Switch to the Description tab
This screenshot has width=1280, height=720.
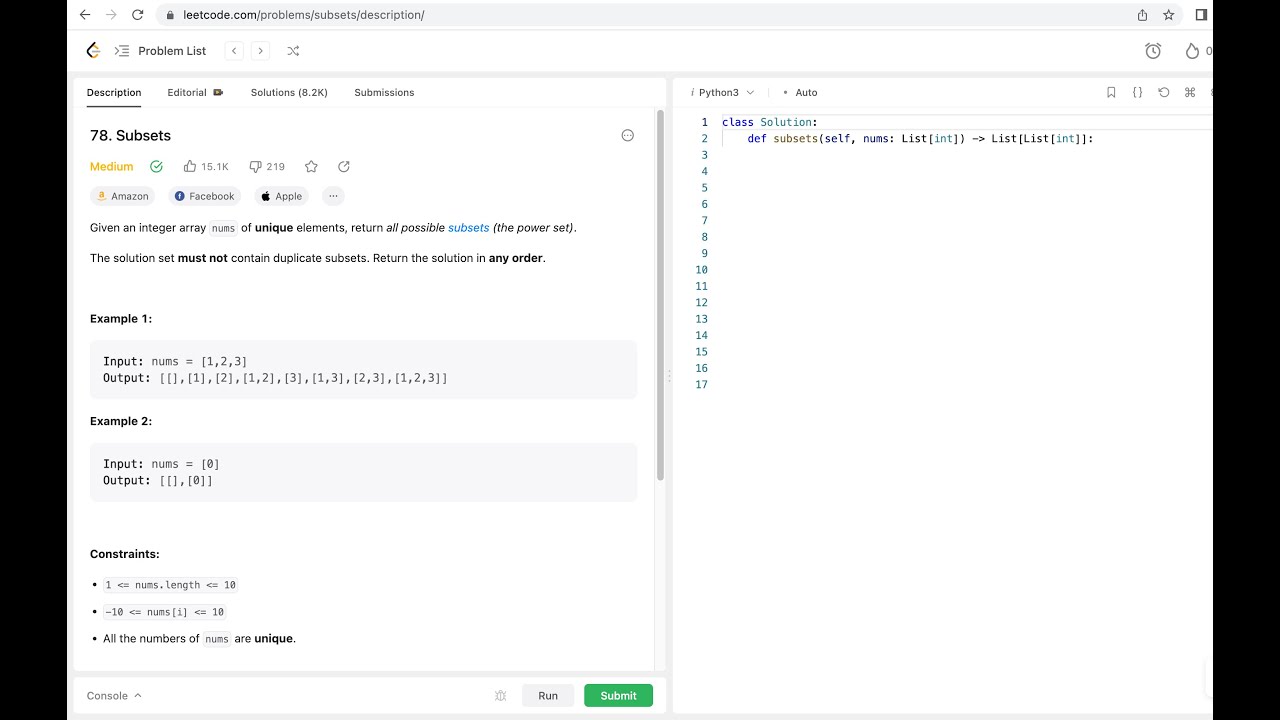(114, 92)
